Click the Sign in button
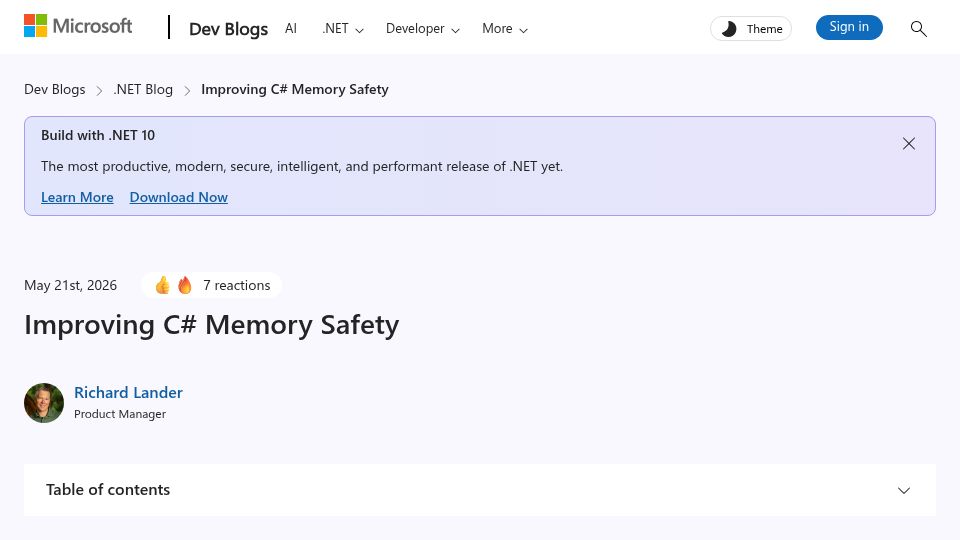960x540 pixels. [x=849, y=27]
